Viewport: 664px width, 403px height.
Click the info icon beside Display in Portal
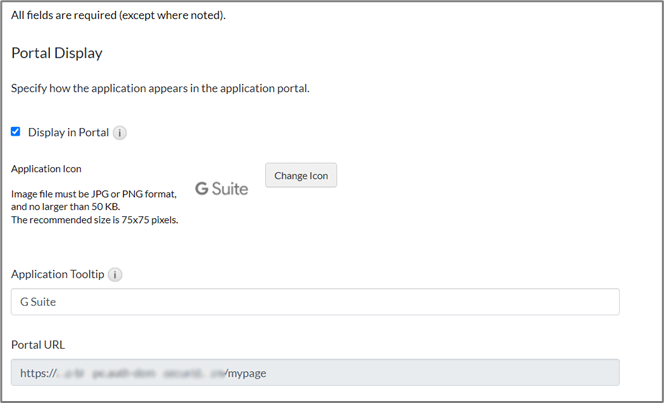click(x=120, y=133)
